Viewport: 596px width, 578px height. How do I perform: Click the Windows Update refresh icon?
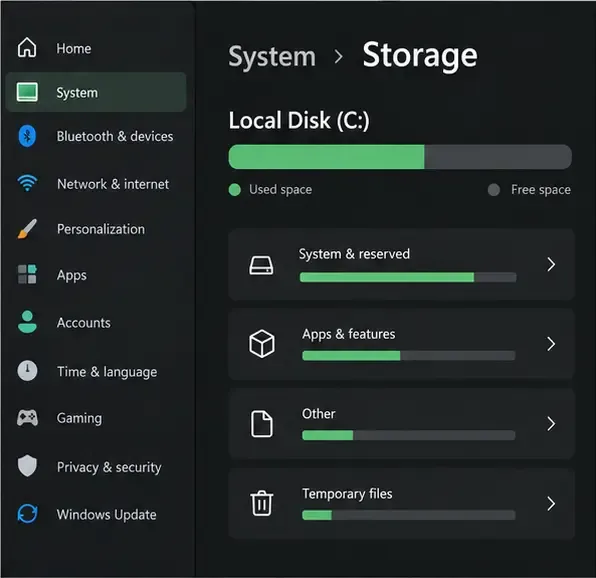27,513
